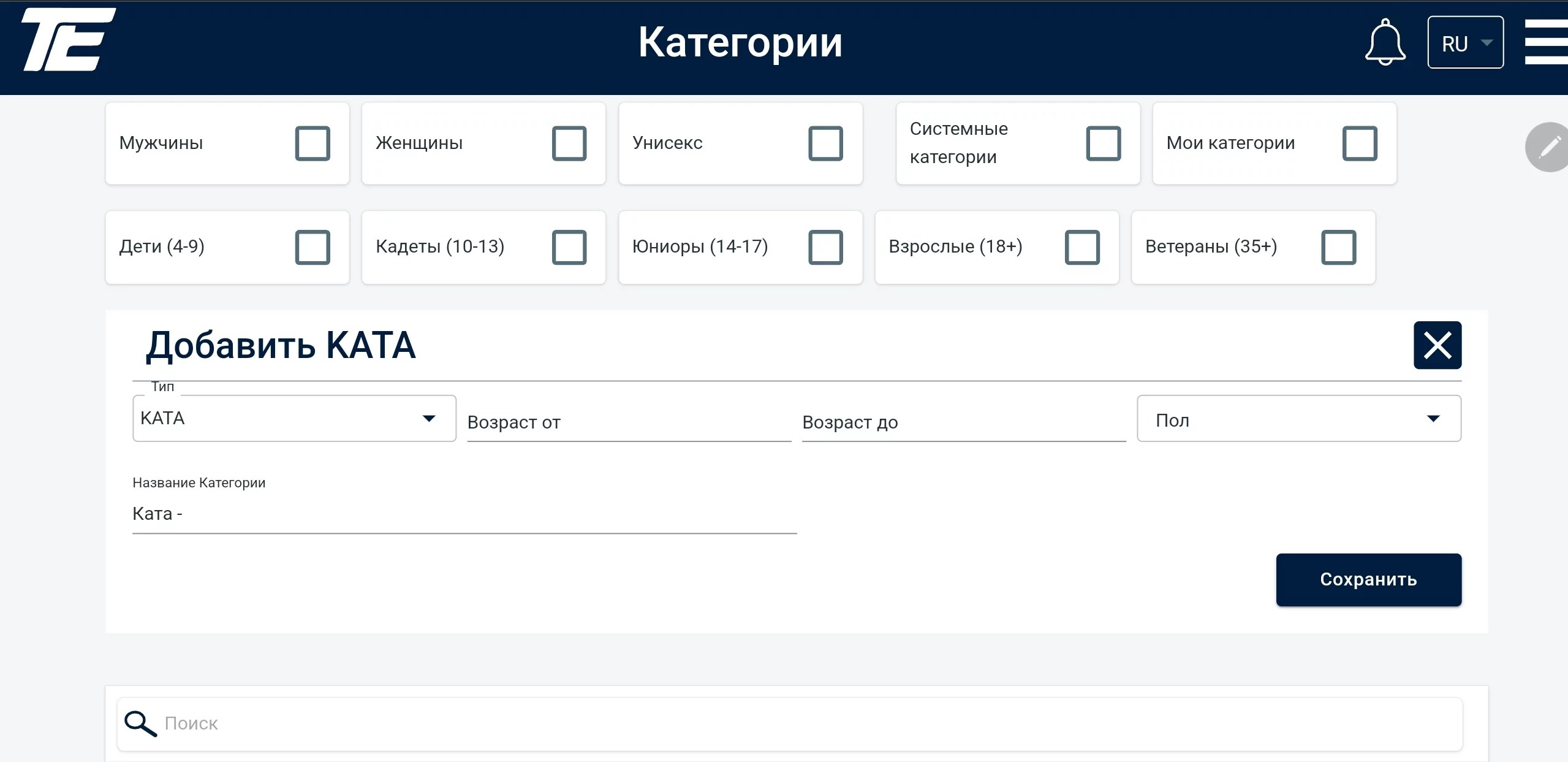The height and width of the screenshot is (762, 1568).
Task: Click the pencil edit floating button
Action: pyautogui.click(x=1548, y=147)
